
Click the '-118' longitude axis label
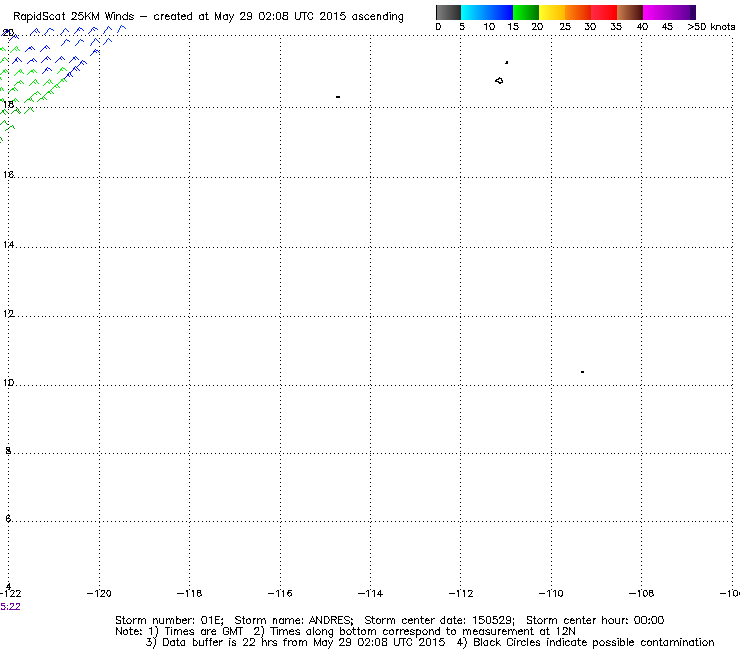point(189,593)
